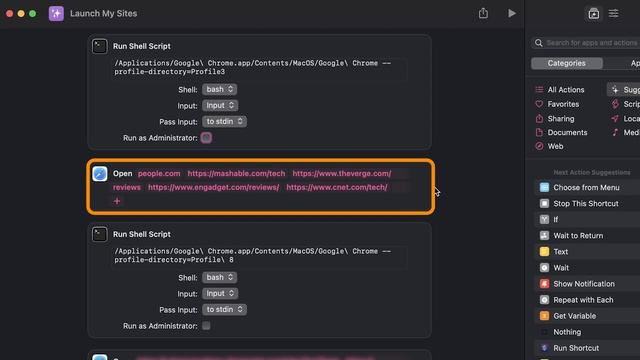
Task: Click the Sharing icon
Action: (539, 118)
